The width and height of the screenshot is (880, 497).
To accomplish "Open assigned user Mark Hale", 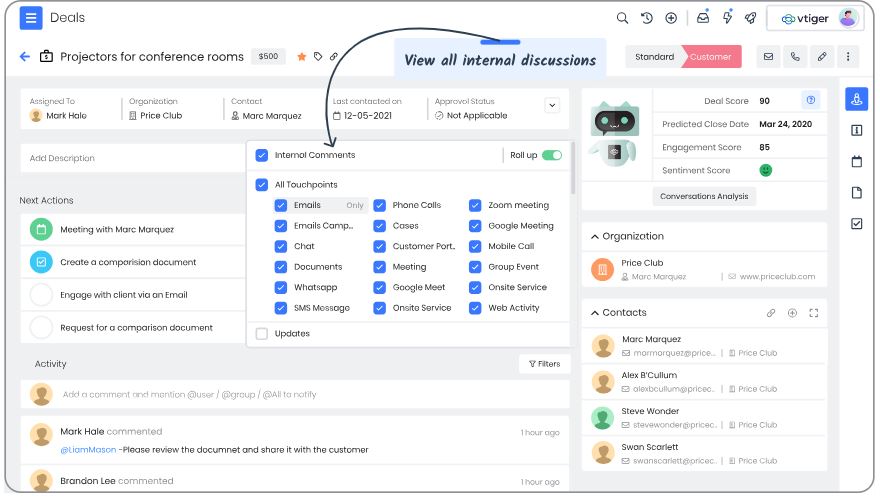I will 66,116.
